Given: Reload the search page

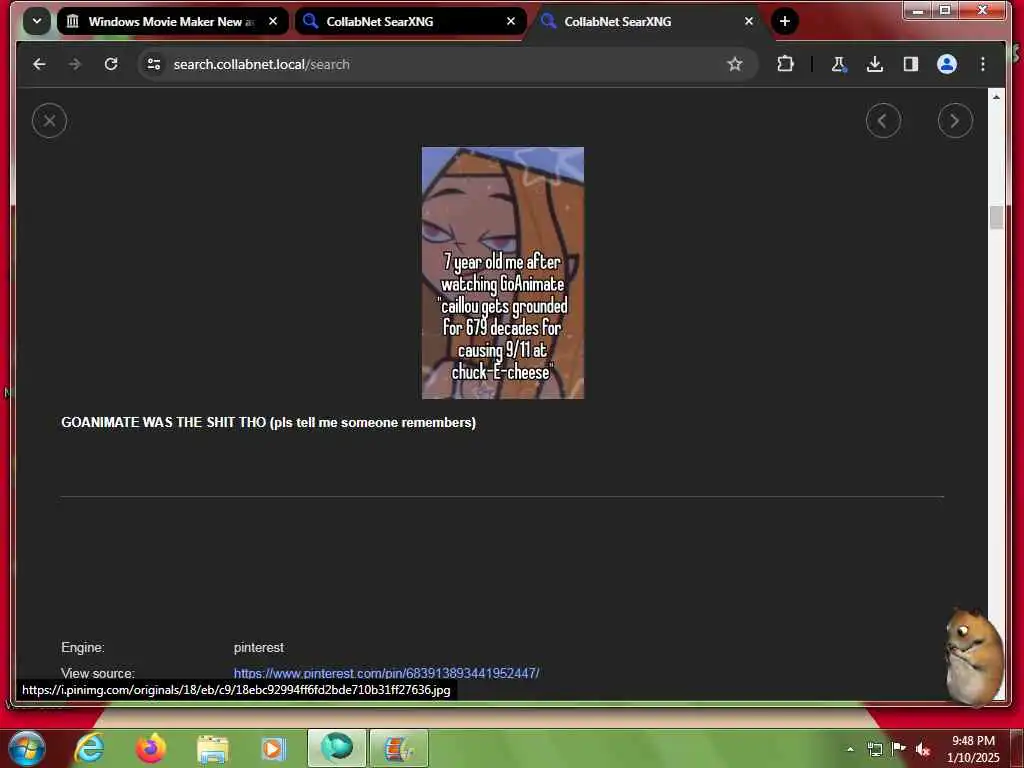Looking at the screenshot, I should point(111,64).
